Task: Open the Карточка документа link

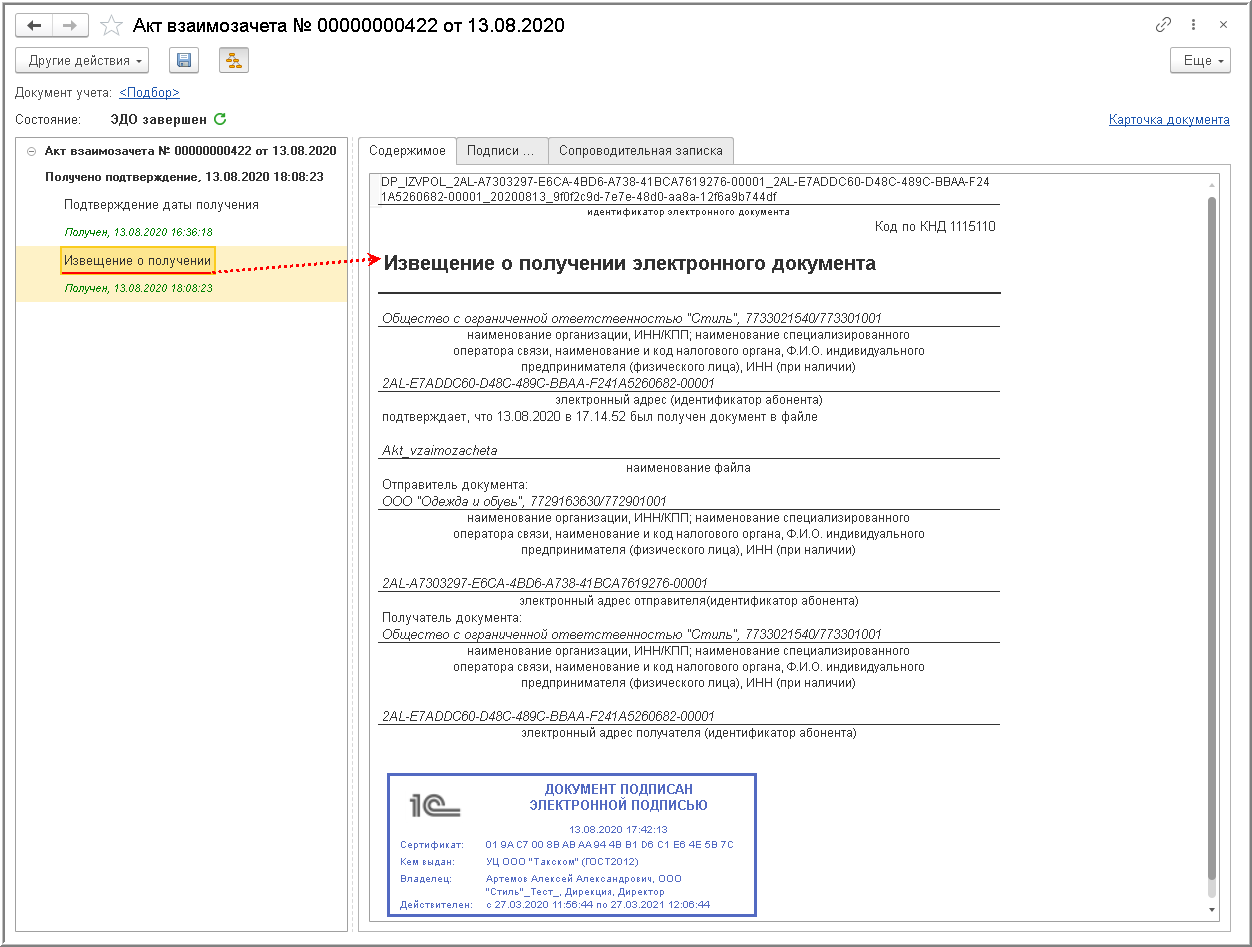Action: 1169,119
